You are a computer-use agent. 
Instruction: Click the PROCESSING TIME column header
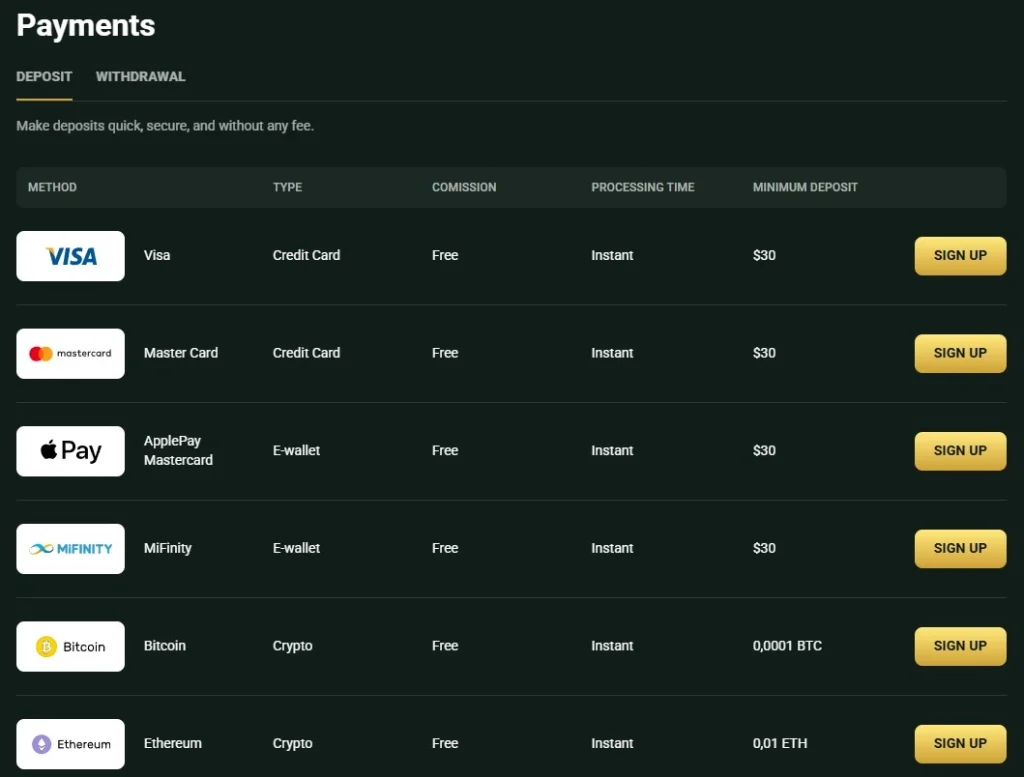[x=643, y=187]
